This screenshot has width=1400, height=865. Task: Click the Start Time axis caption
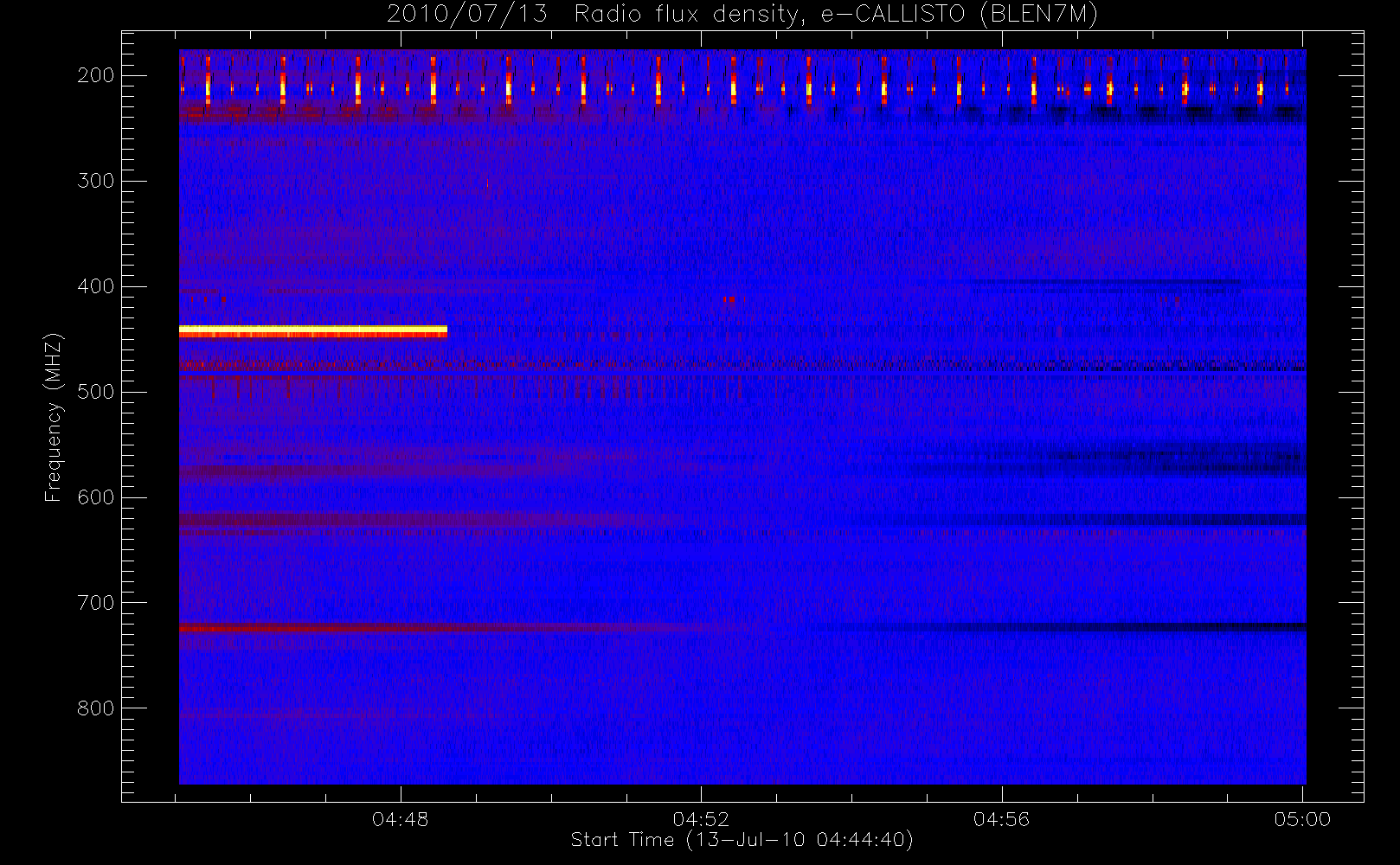[742, 840]
